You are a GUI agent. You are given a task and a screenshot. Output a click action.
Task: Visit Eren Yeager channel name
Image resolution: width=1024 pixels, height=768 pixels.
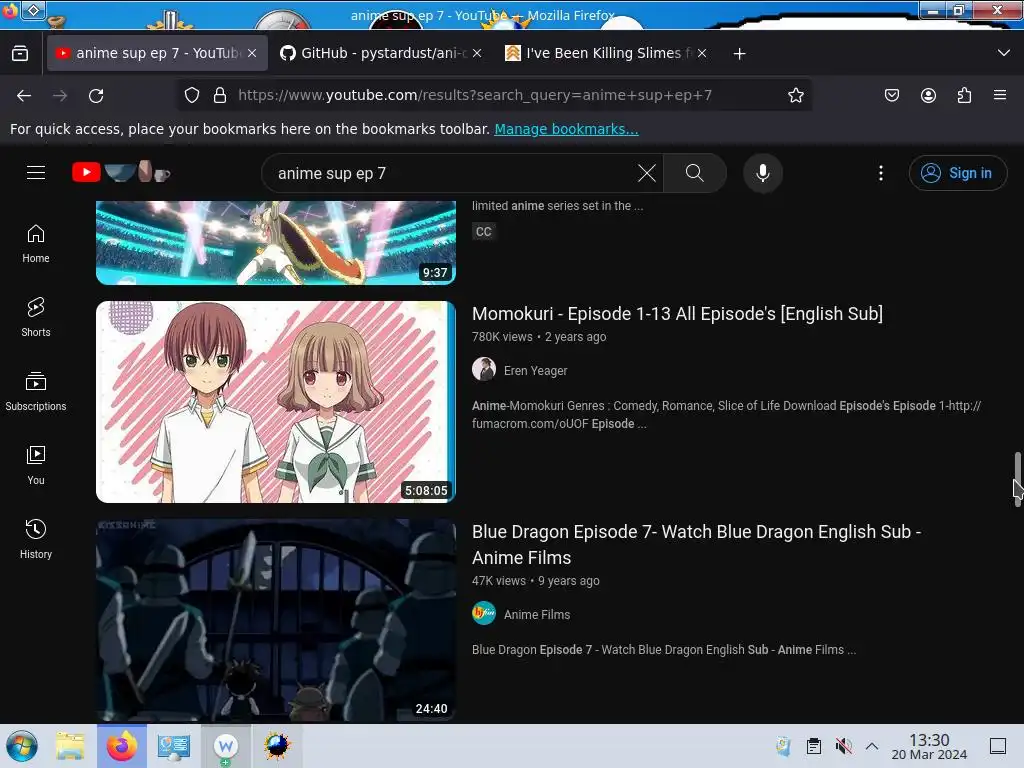(536, 370)
